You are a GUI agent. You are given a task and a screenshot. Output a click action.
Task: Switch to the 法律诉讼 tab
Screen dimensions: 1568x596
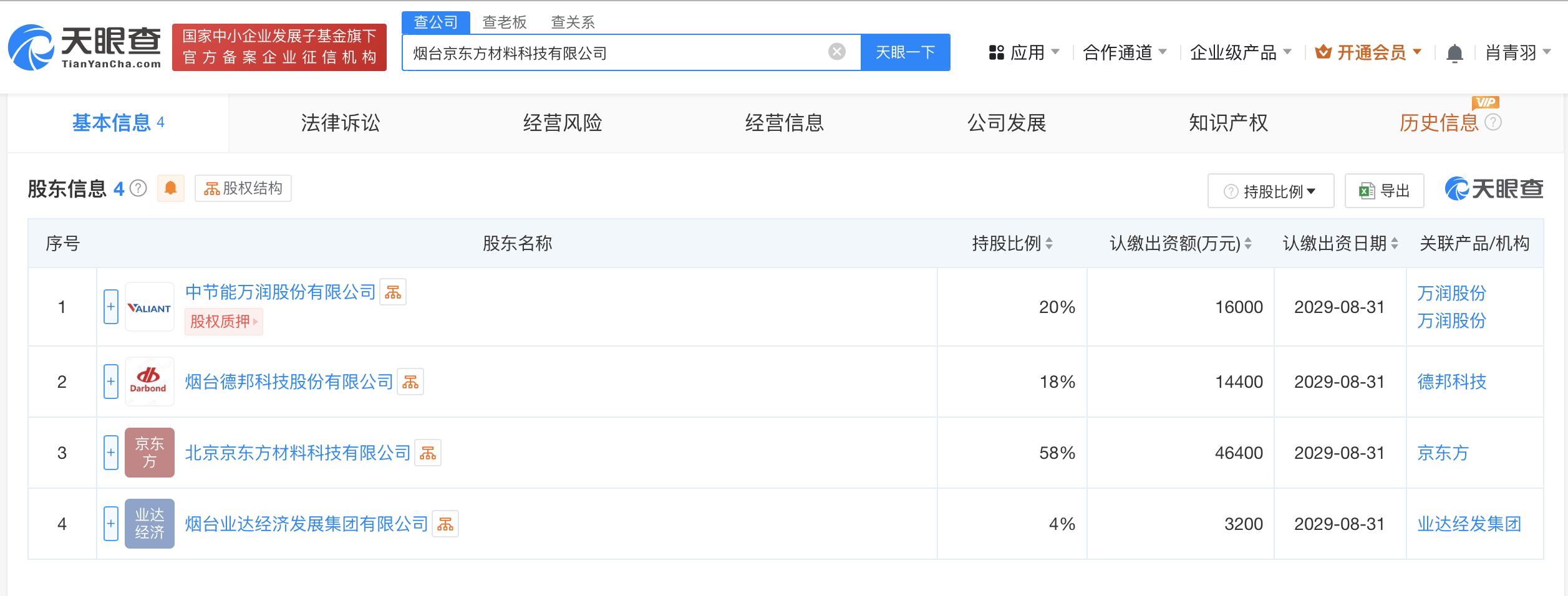pyautogui.click(x=341, y=123)
